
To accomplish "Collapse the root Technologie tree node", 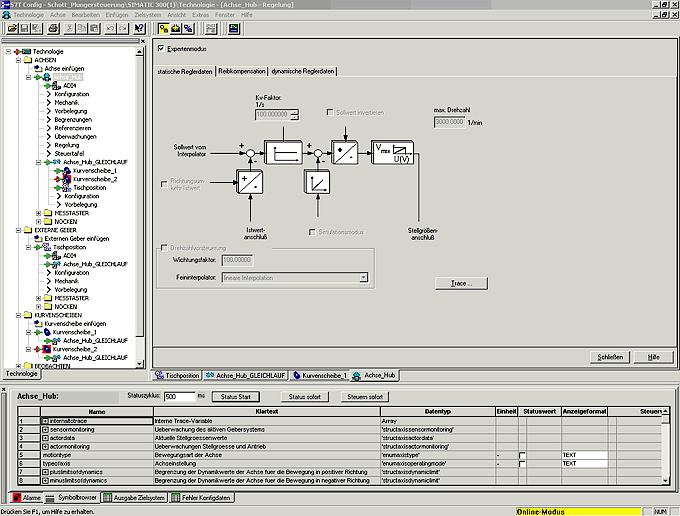I will 9,51.
